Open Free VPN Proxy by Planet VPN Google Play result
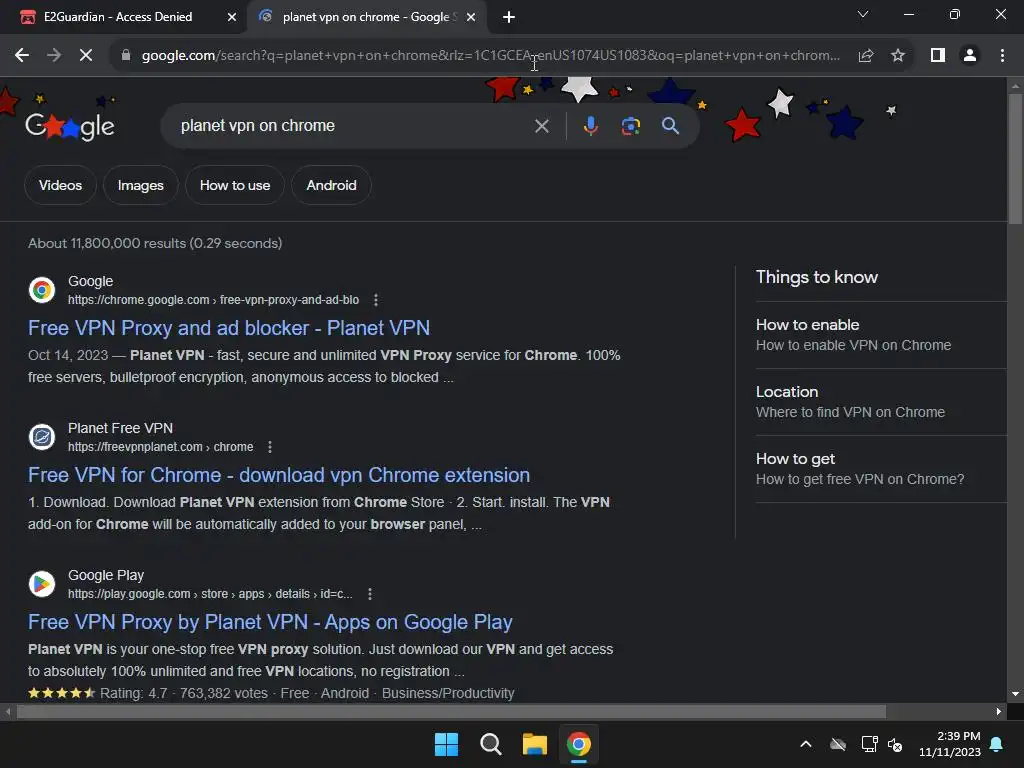Image resolution: width=1024 pixels, height=768 pixels. click(270, 622)
